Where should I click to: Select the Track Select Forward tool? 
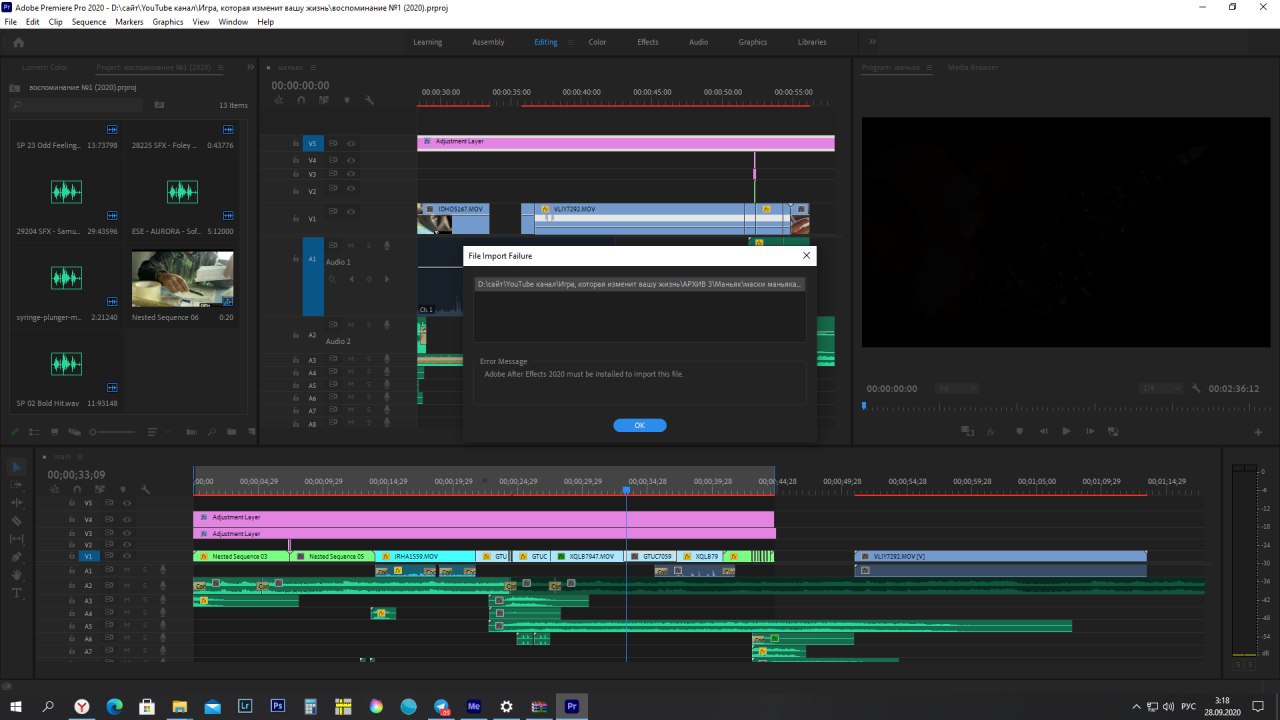[x=16, y=485]
